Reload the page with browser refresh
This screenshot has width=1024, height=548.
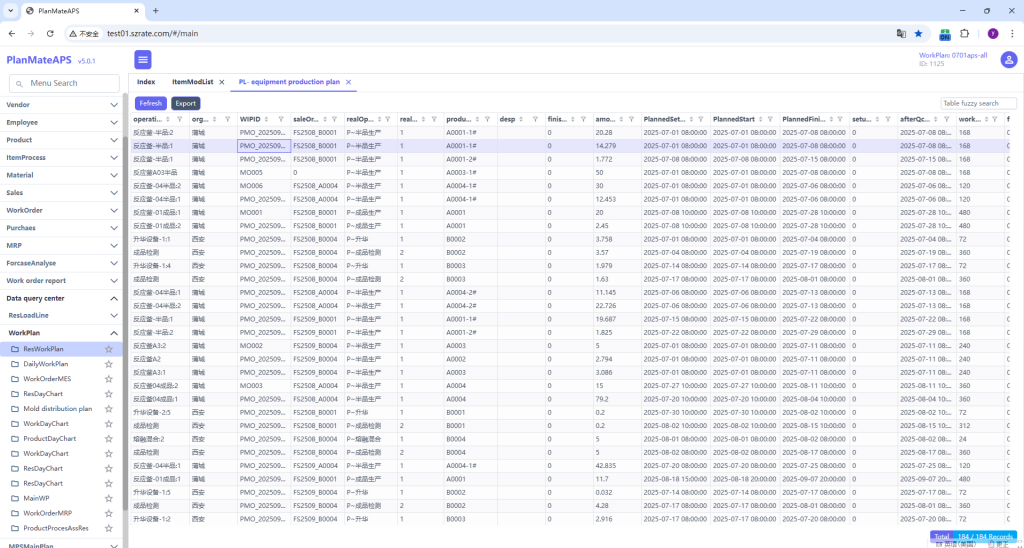(x=50, y=33)
